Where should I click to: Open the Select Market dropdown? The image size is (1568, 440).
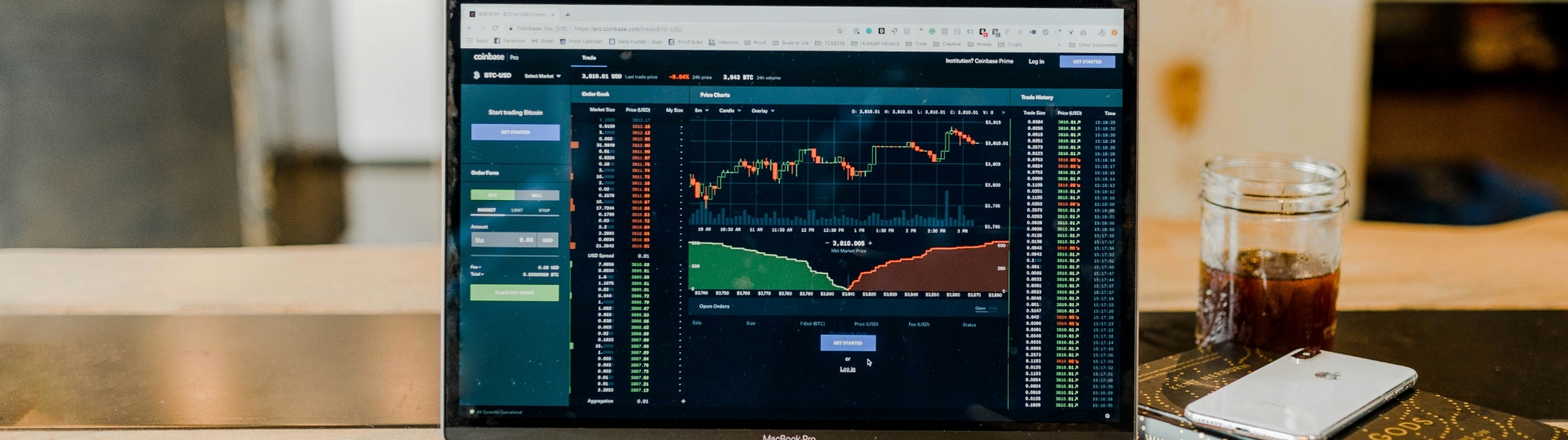tap(542, 76)
